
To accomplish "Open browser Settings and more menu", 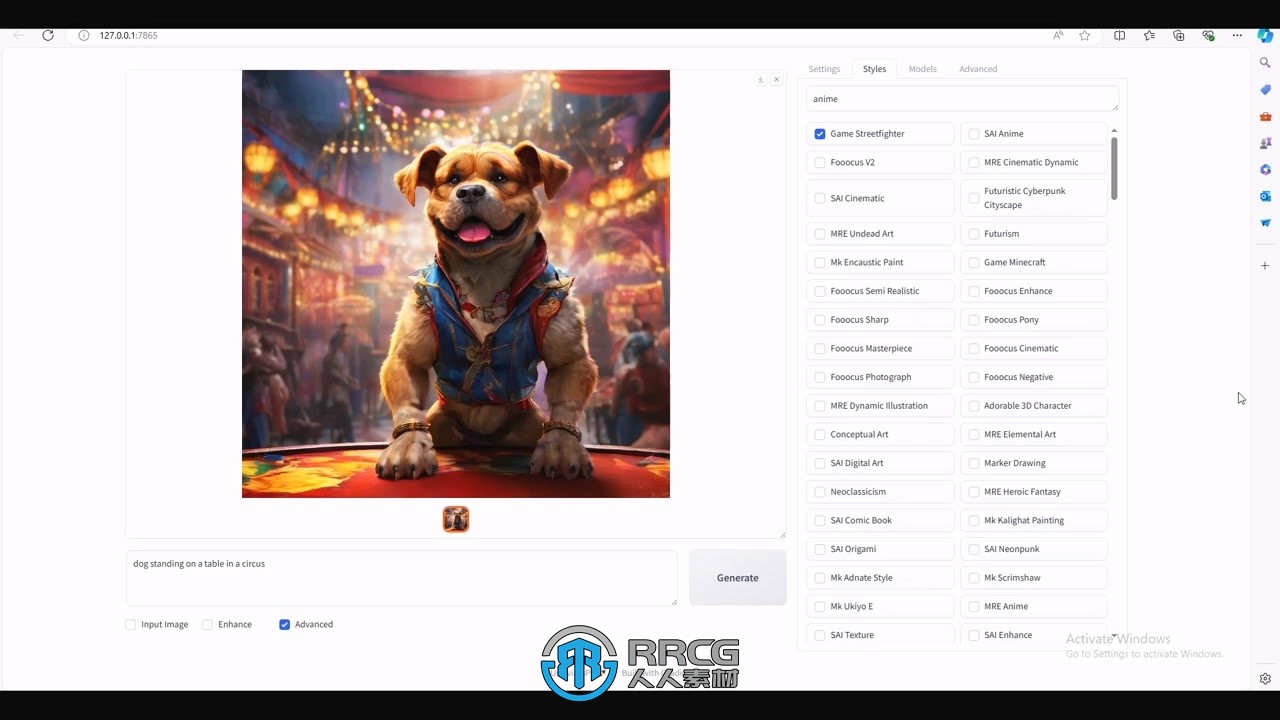I will (1237, 35).
